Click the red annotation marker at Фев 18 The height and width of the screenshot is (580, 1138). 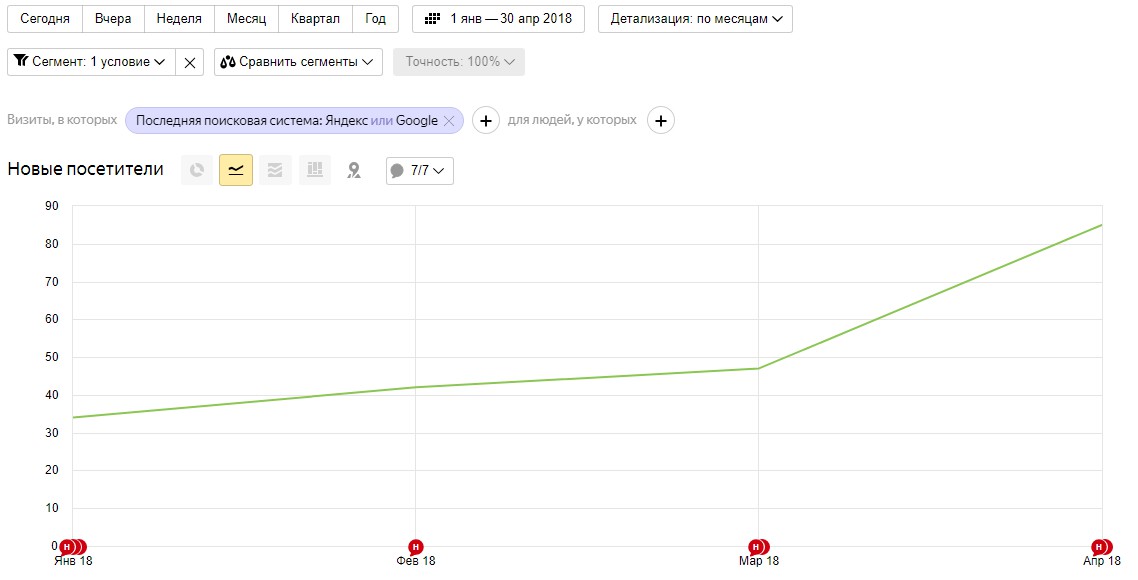(416, 547)
